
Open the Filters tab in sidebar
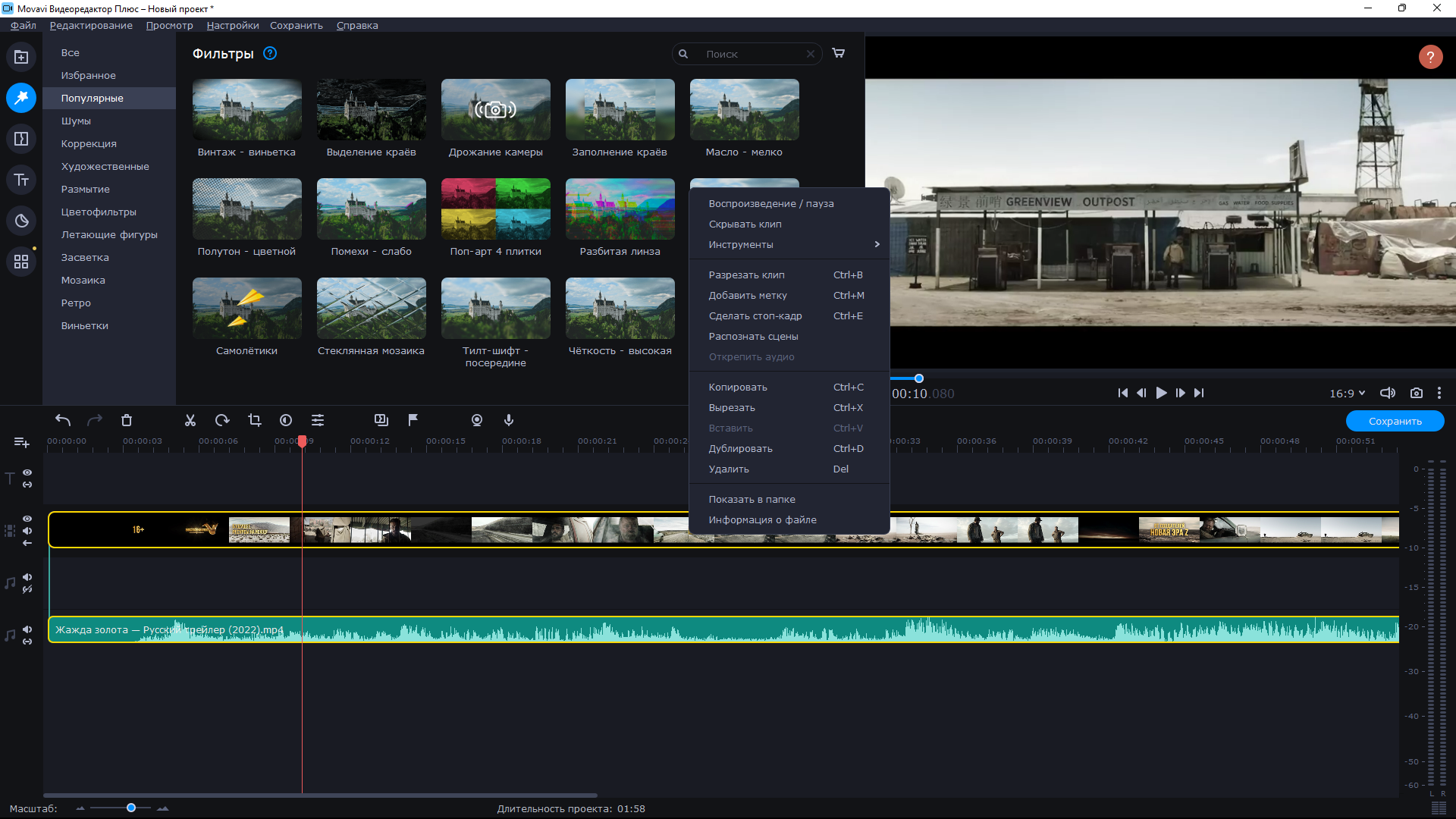(21, 98)
